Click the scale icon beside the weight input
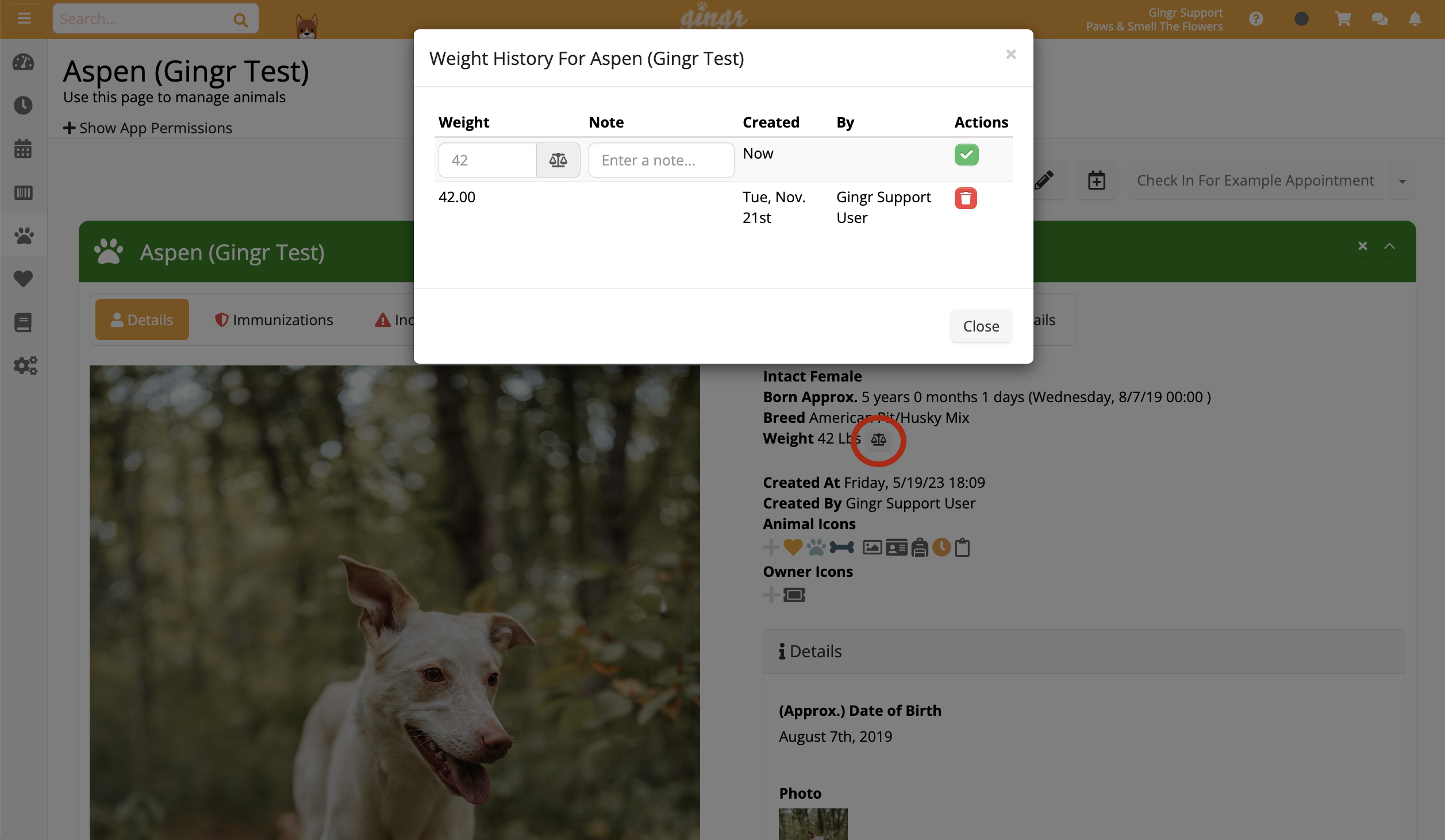 tap(558, 160)
